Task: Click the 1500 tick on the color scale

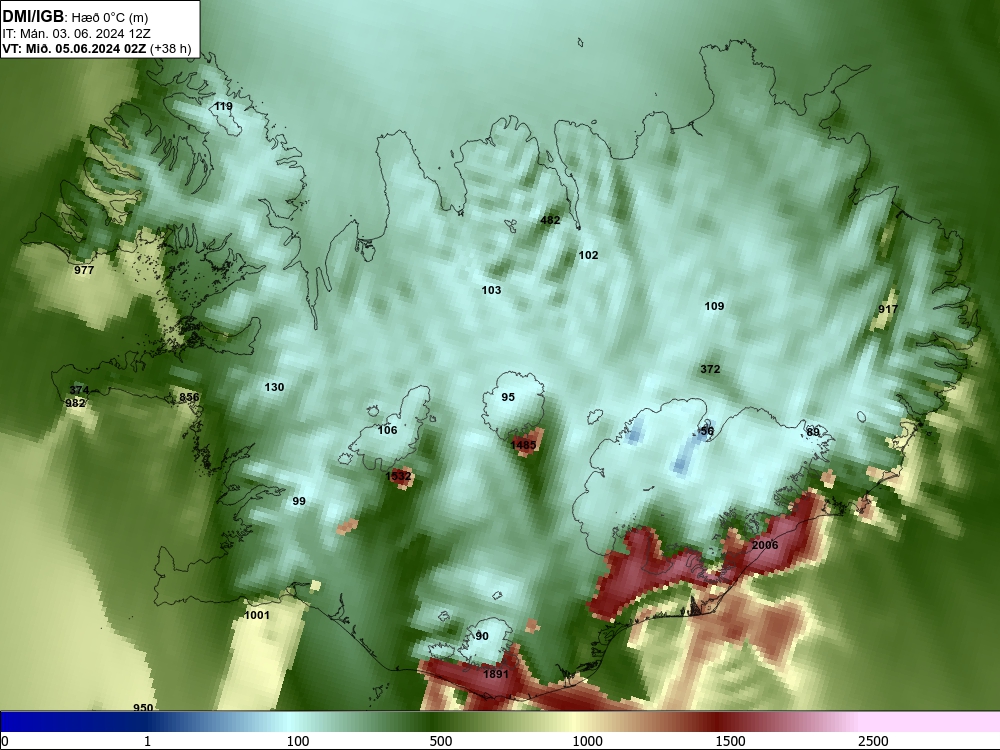Action: coord(730,741)
